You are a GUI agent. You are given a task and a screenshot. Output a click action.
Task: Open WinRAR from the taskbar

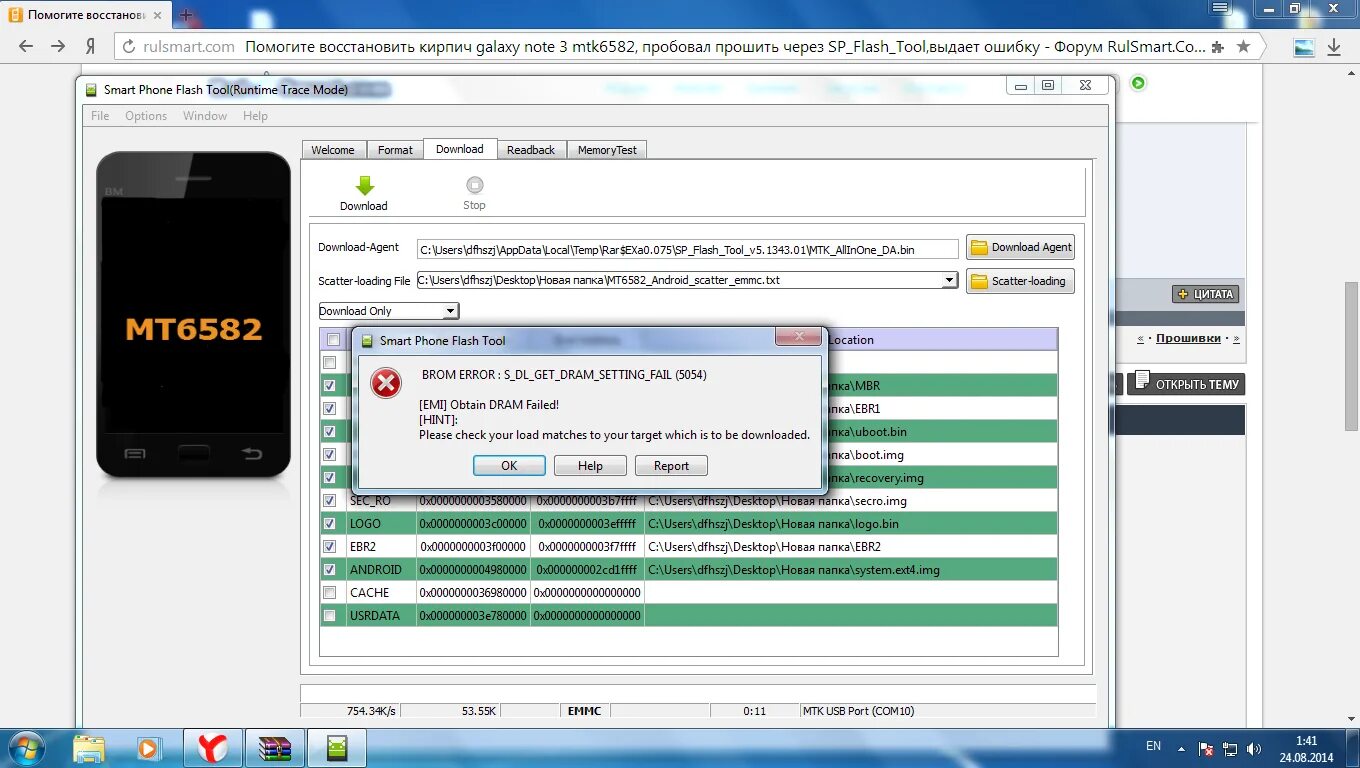click(274, 748)
